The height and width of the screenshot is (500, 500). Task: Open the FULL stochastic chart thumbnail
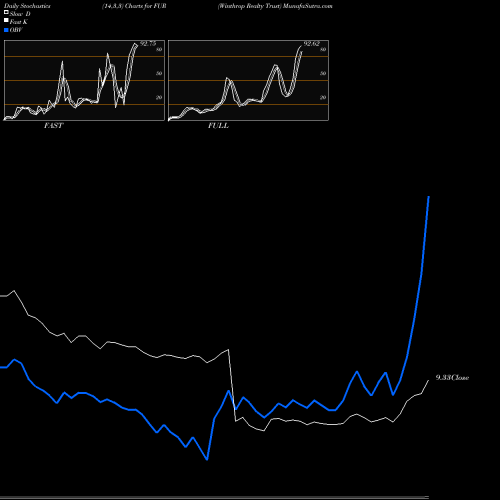(x=248, y=80)
